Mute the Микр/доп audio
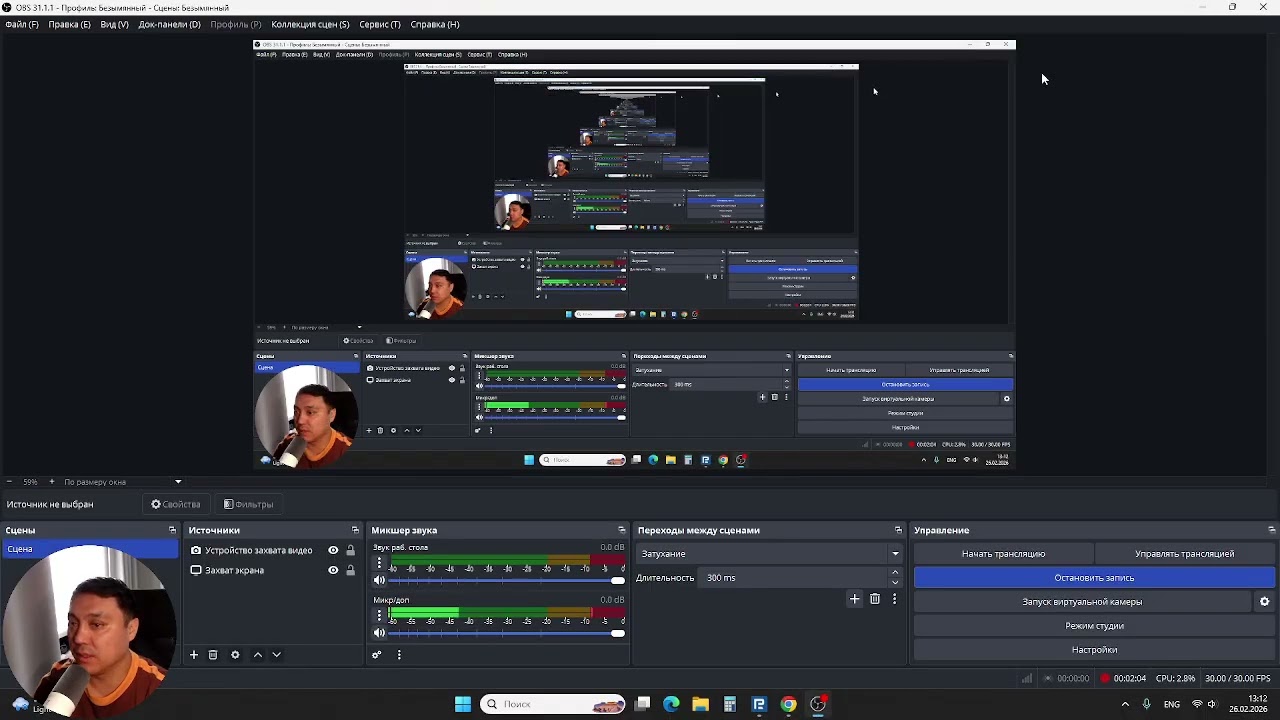 point(379,633)
